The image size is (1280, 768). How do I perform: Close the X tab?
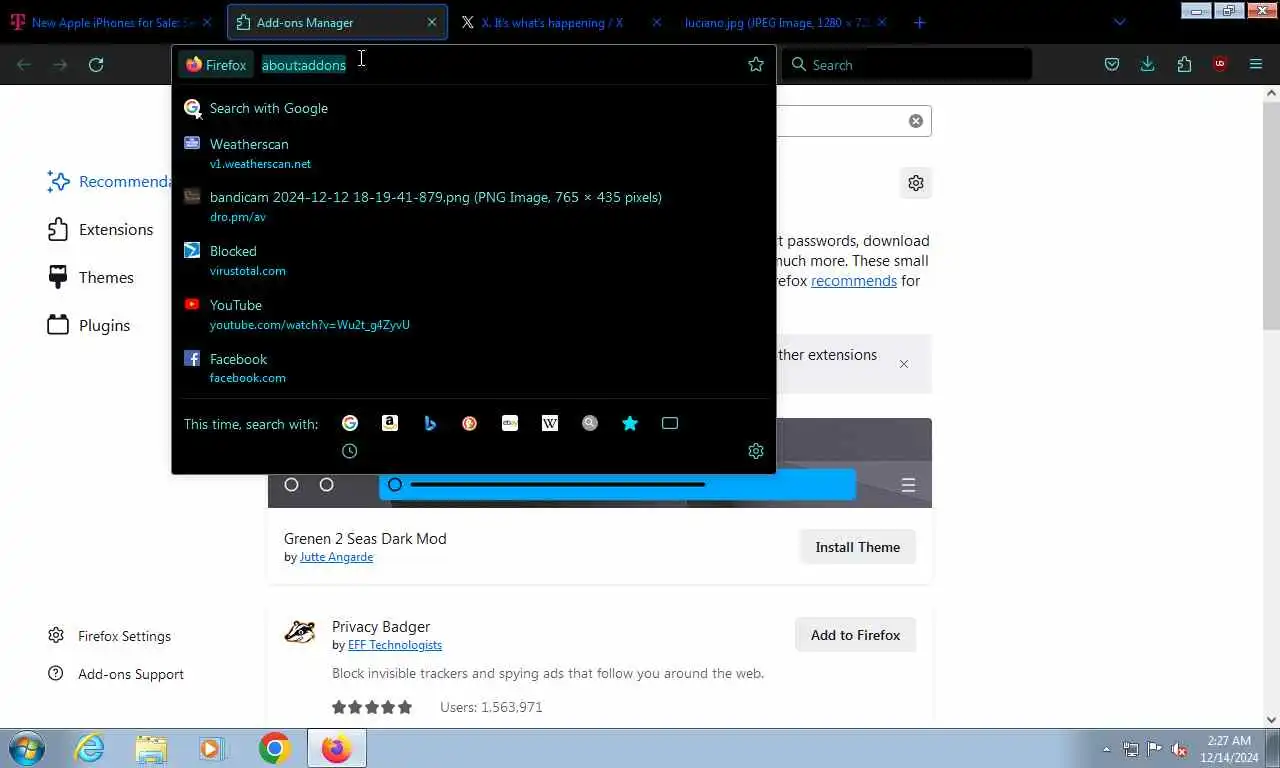tap(657, 22)
